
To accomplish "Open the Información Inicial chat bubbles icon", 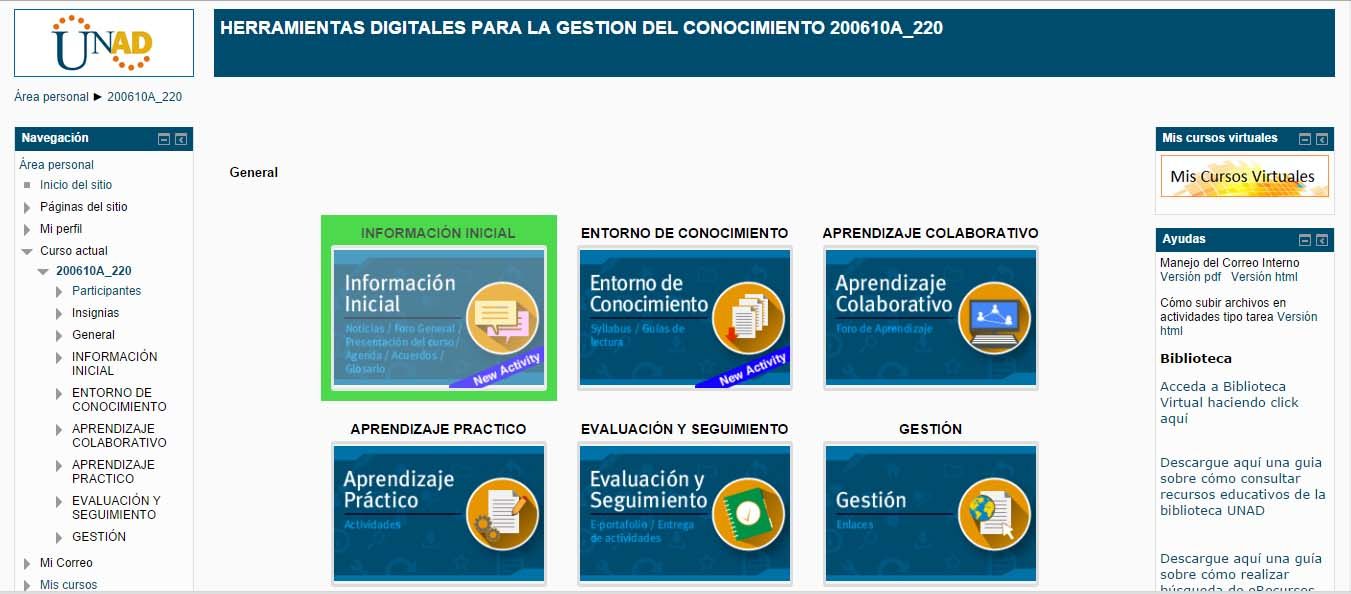I will tap(502, 318).
